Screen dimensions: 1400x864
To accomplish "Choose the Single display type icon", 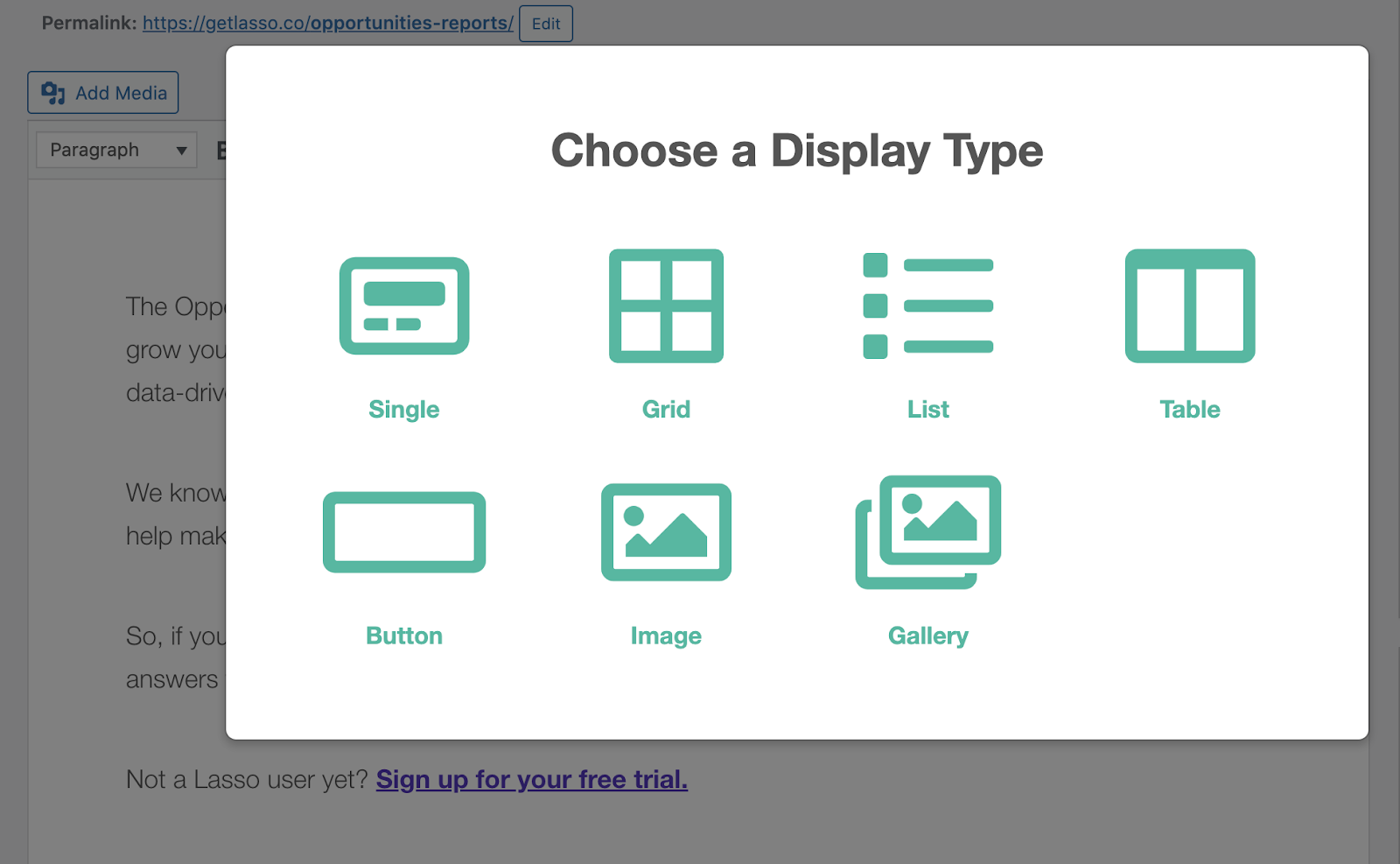I will 404,306.
